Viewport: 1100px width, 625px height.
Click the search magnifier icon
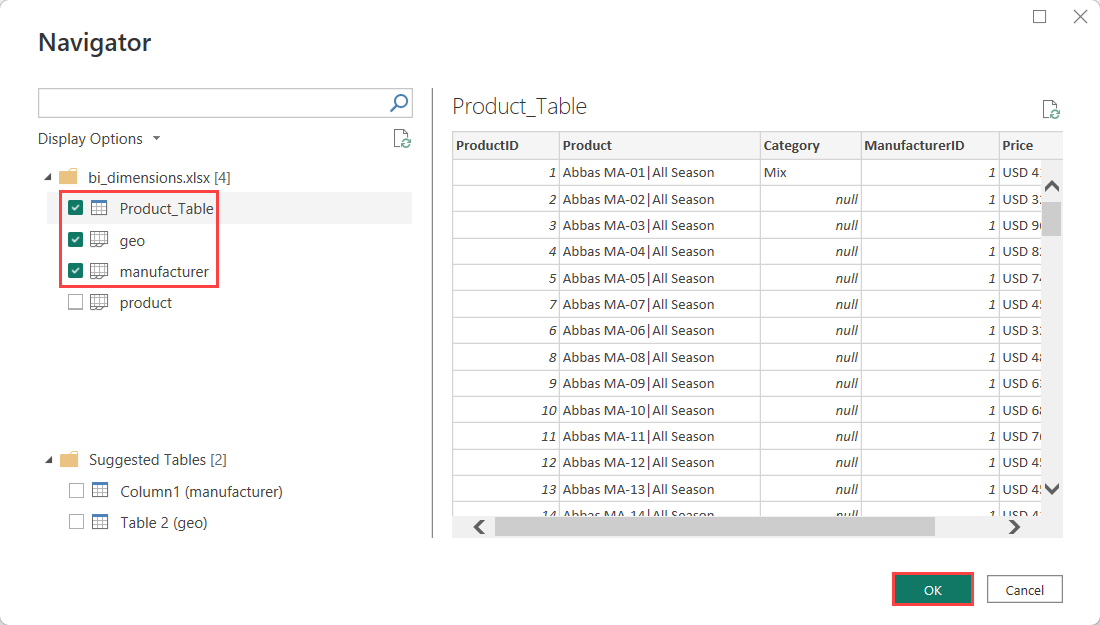pyautogui.click(x=398, y=102)
